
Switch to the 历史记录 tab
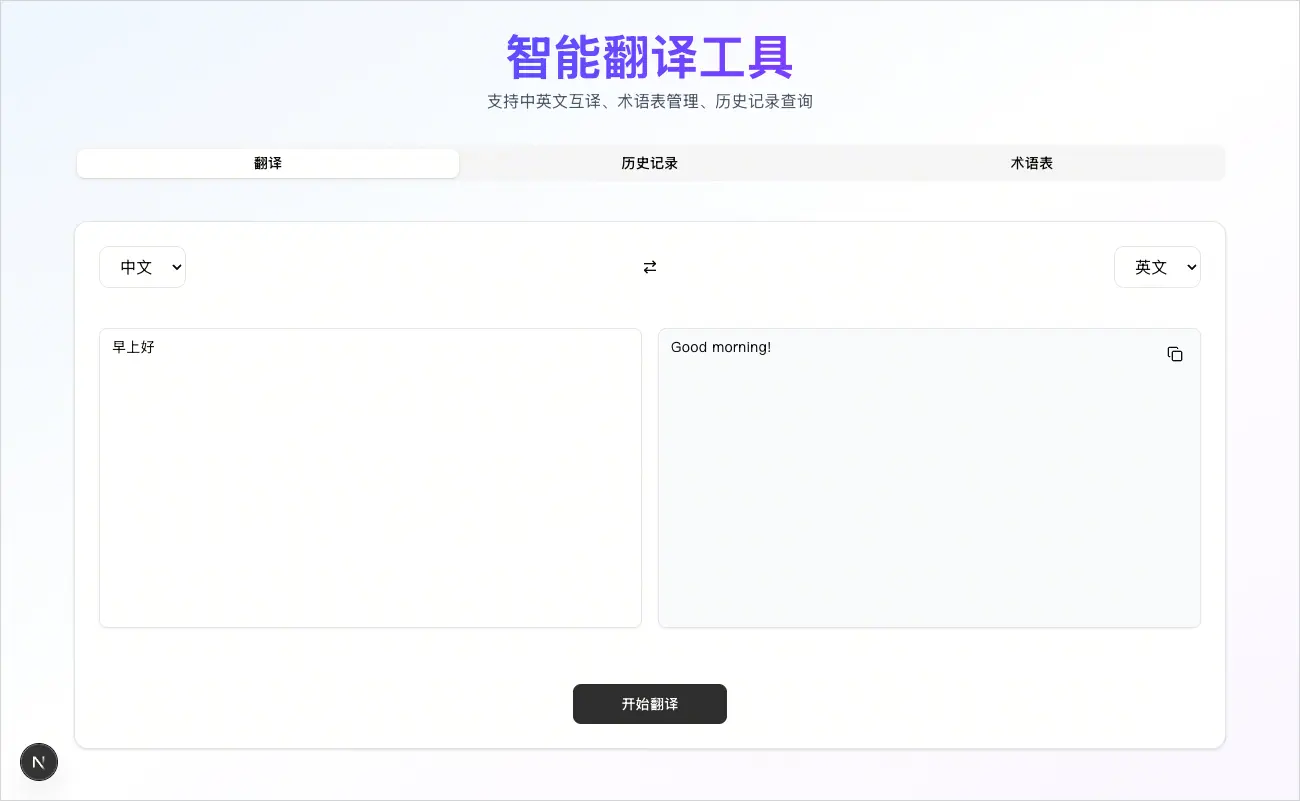(650, 163)
